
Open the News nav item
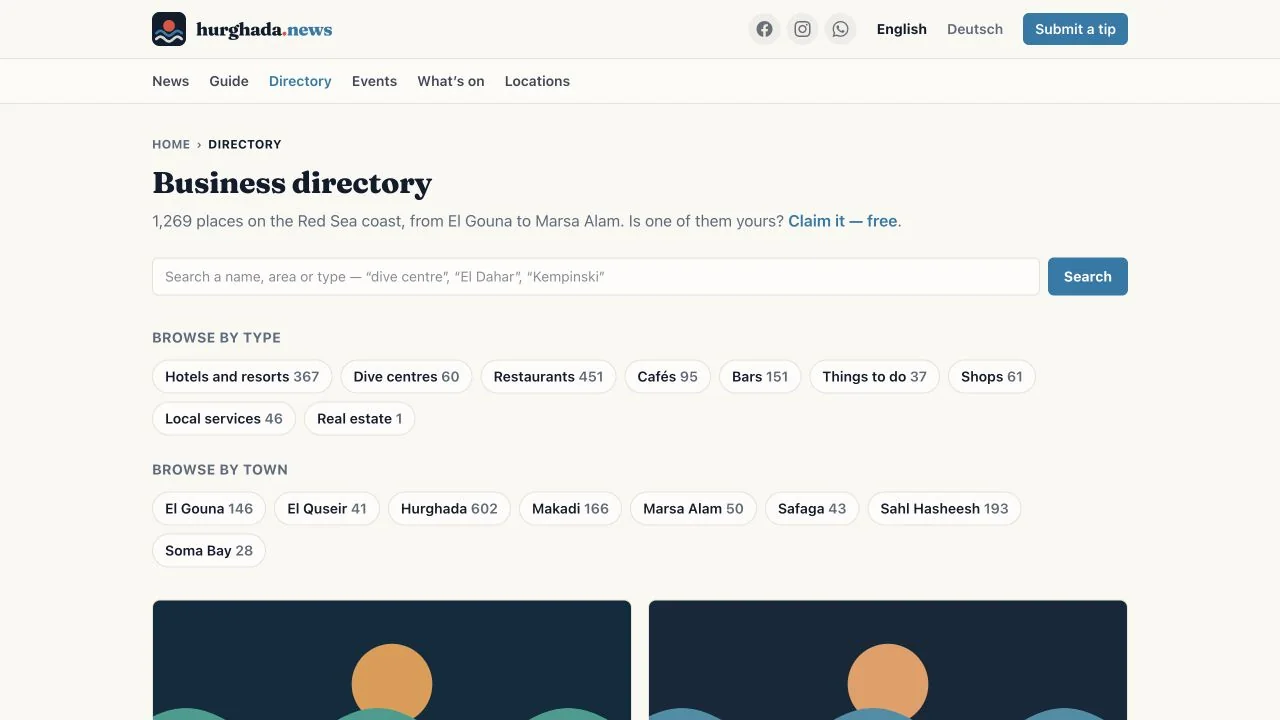[x=170, y=81]
